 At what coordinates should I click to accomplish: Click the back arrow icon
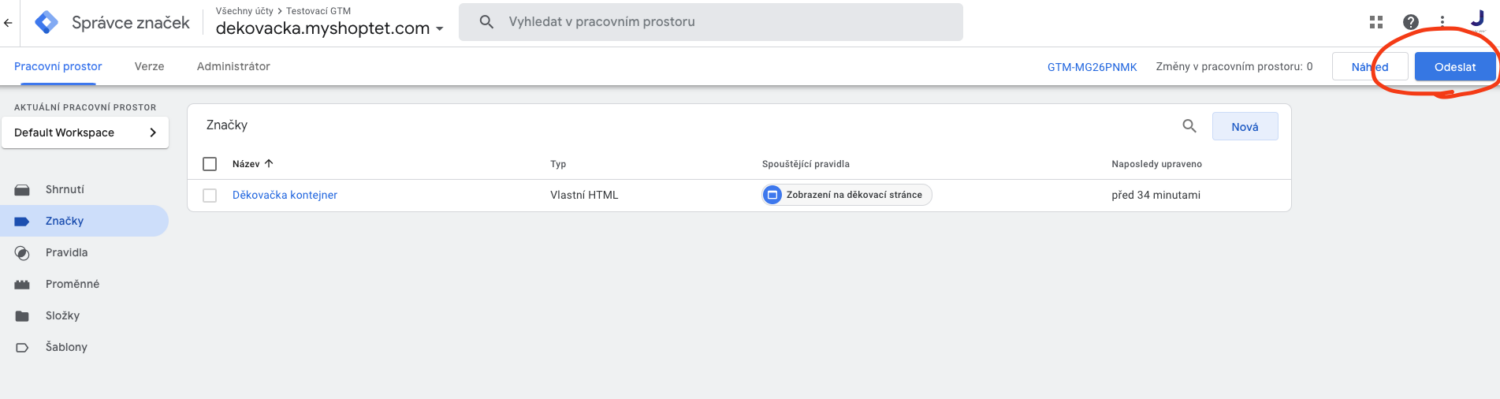[x=8, y=22]
